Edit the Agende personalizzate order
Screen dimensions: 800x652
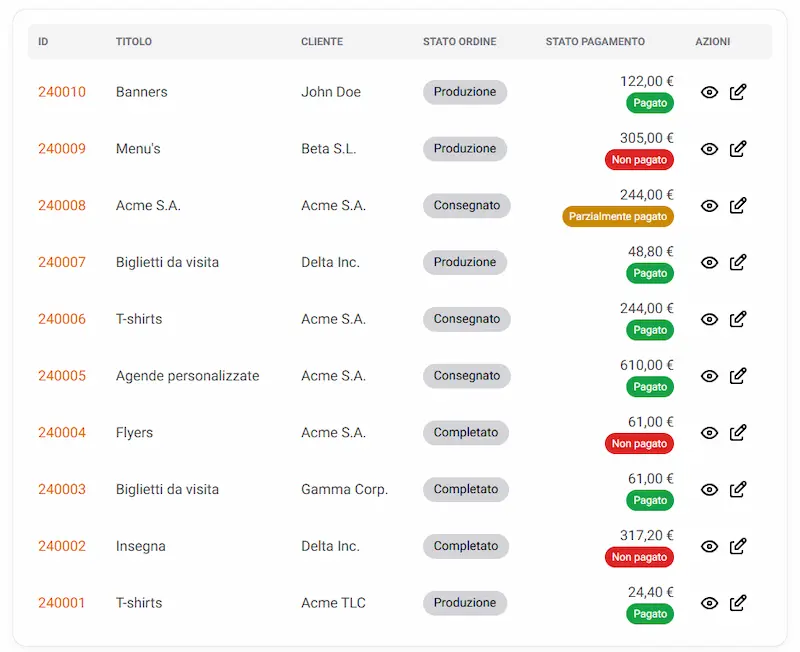pyautogui.click(x=738, y=376)
